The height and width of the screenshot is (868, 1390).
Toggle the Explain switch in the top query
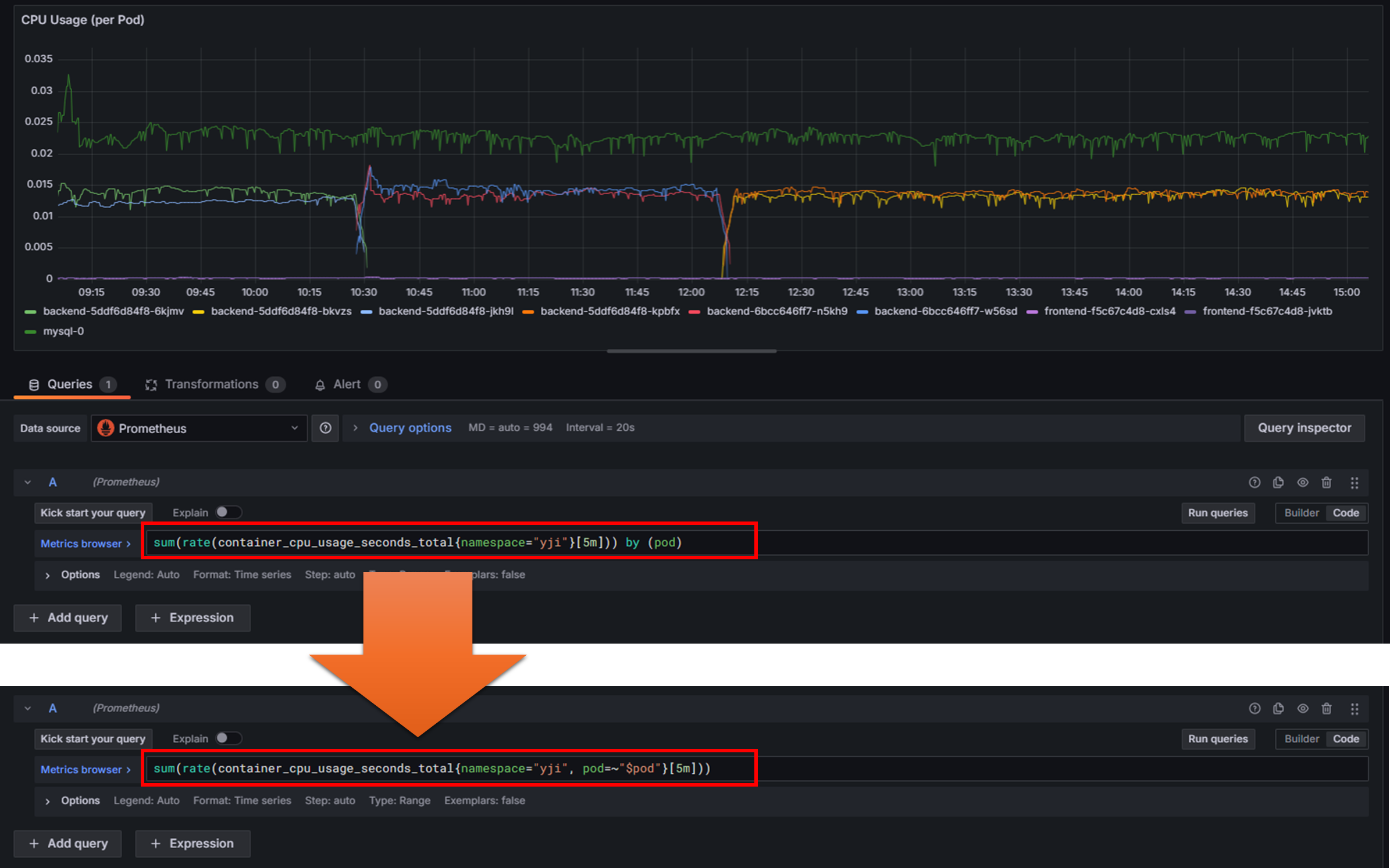(227, 512)
